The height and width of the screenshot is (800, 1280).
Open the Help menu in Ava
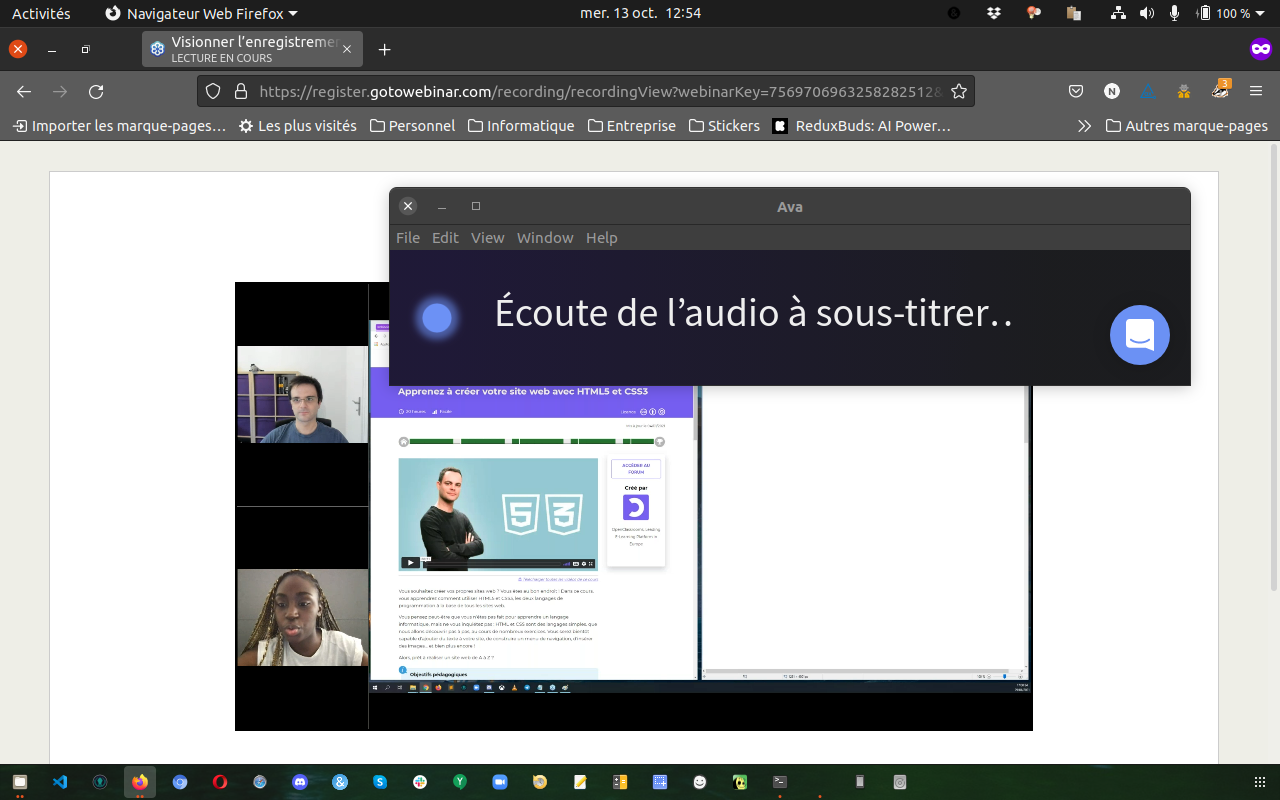602,238
